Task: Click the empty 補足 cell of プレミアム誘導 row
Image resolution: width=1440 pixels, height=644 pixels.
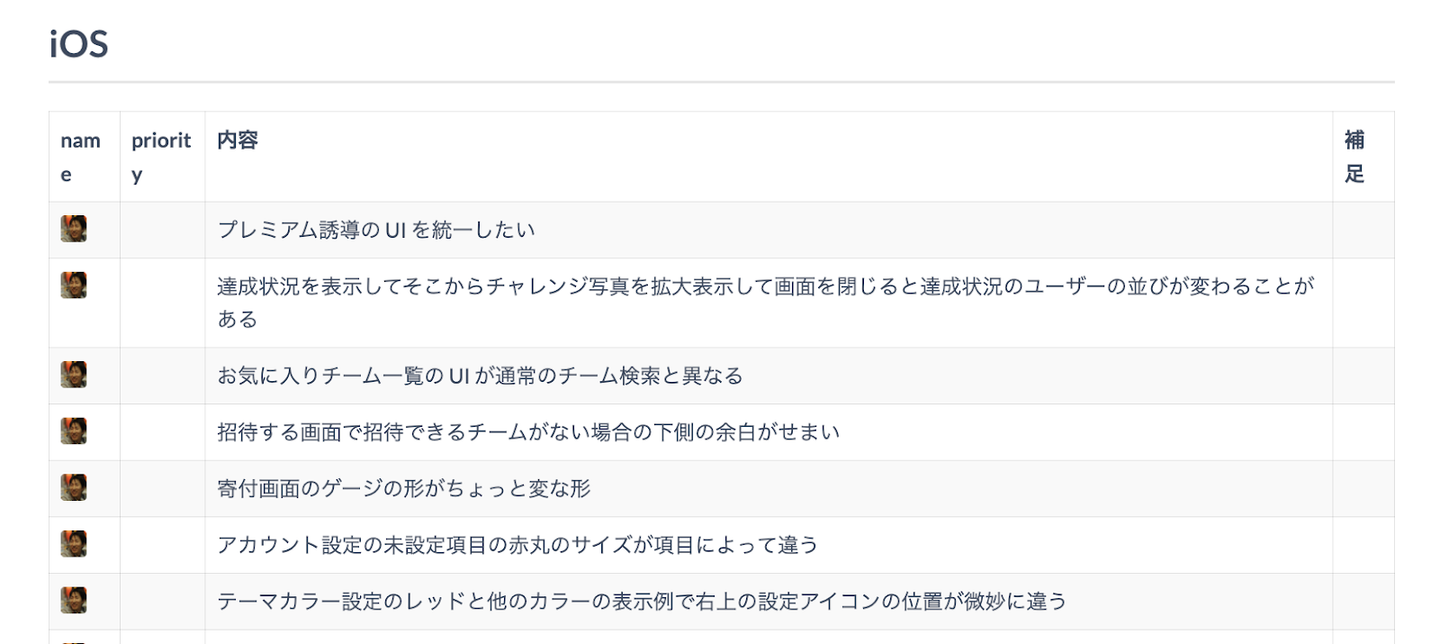Action: [1362, 230]
